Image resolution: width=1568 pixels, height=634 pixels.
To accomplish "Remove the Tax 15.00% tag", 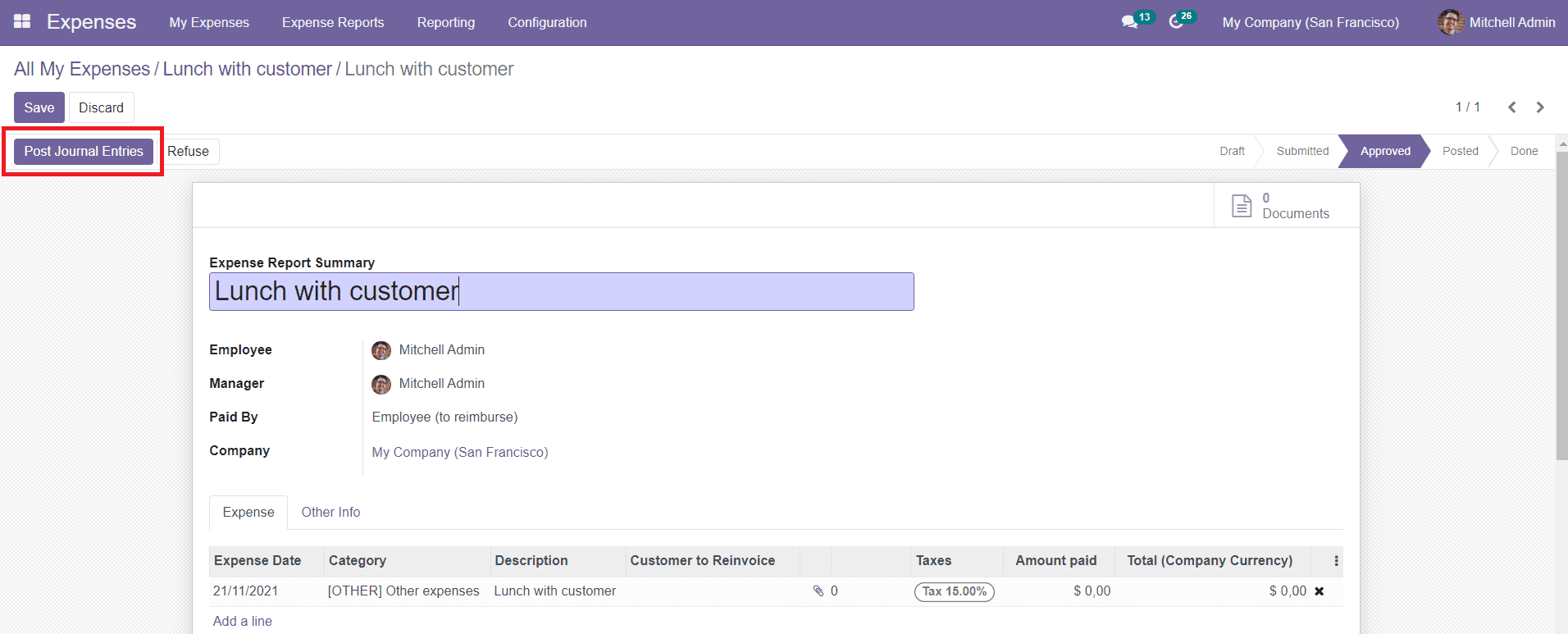I will 954,591.
